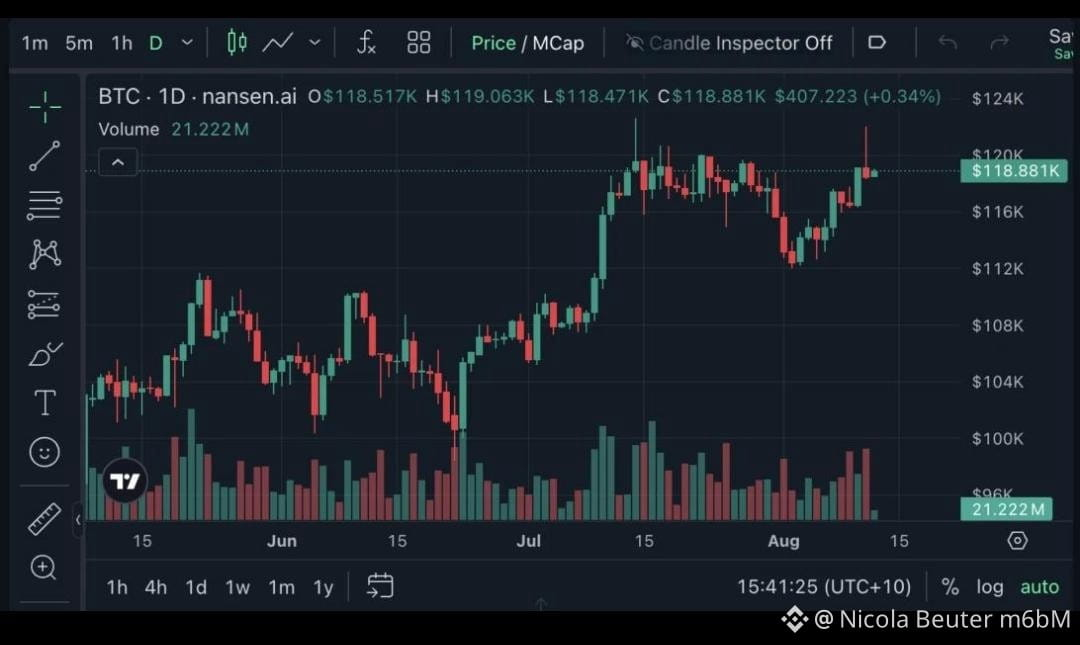Click the TradingView logo badge
Screen dimensions: 1080x645
(x=125, y=480)
